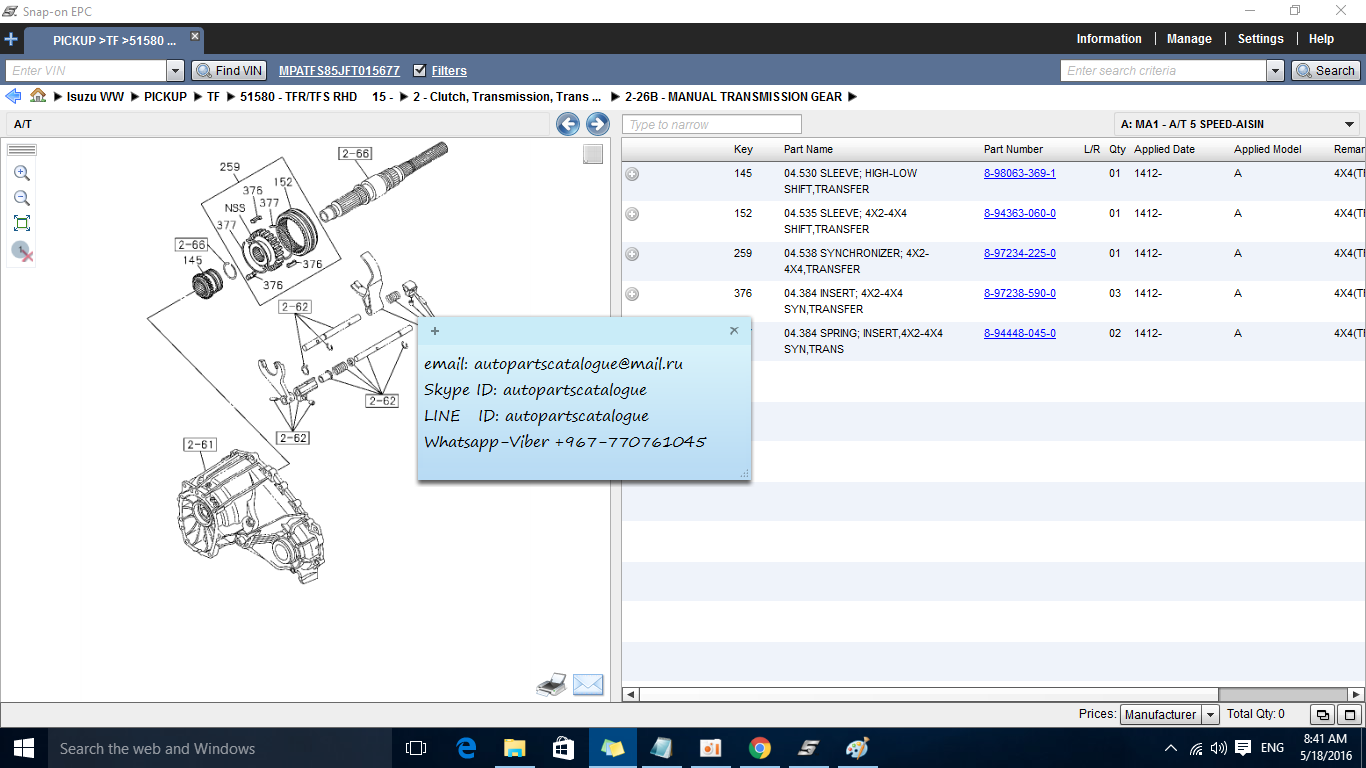Toggle the diagram toolbar grip handle
This screenshot has width=1366, height=768.
coord(22,150)
